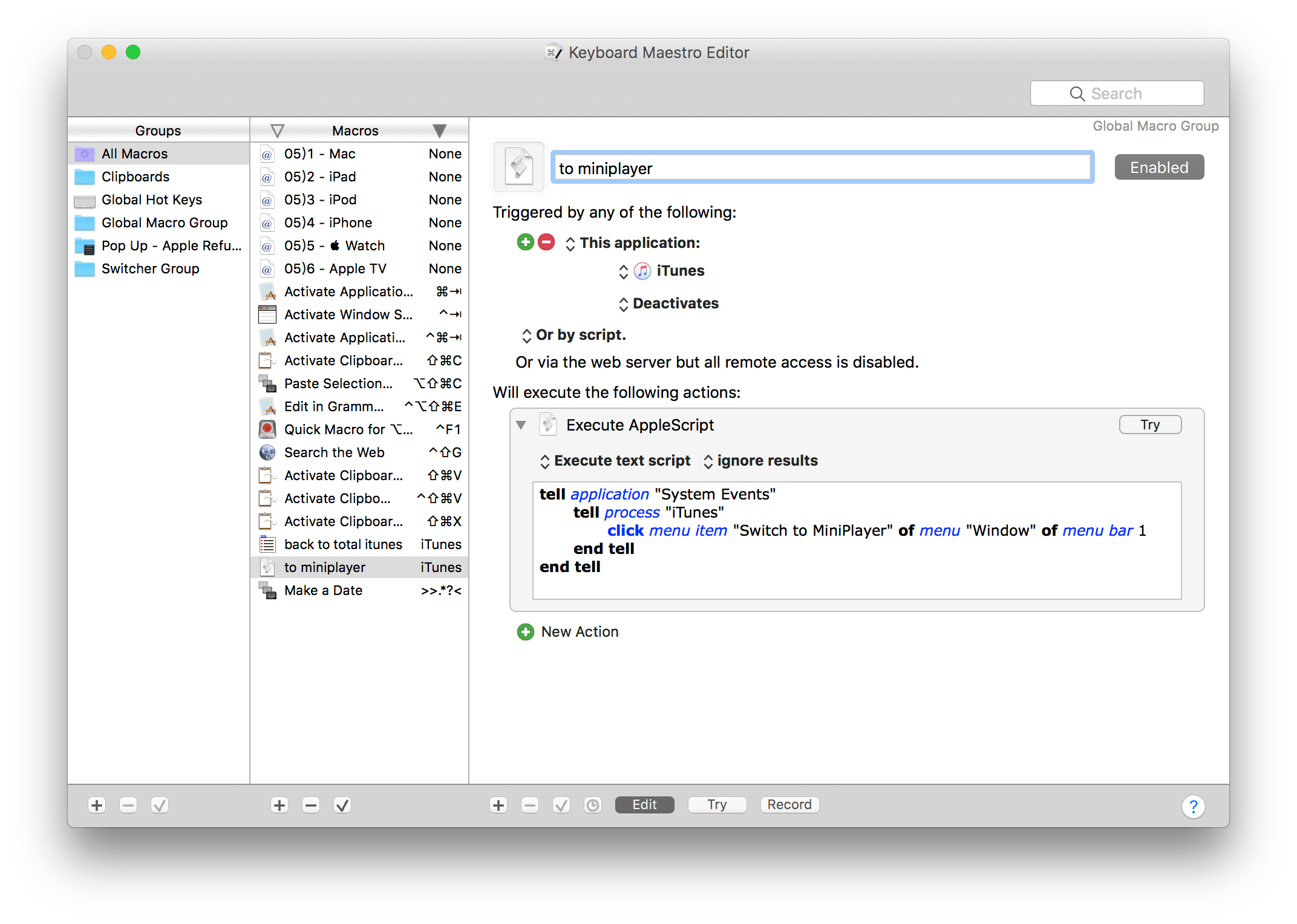Toggle enable for selected action checkmark
Screen dimensions: 1297x924
[x=561, y=805]
